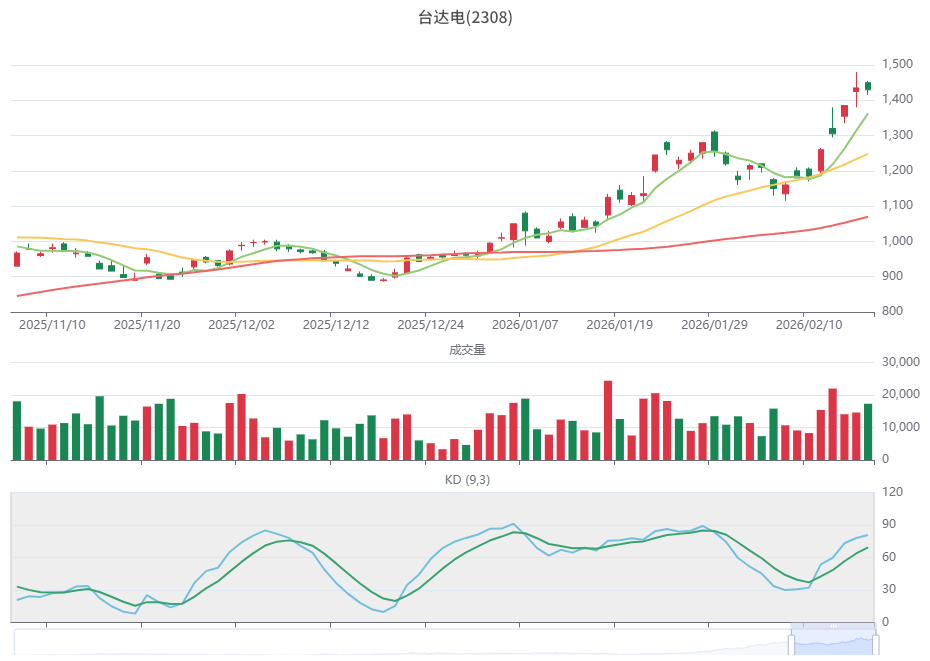930x661 pixels.
Task: Click the chart title 台达电(2308)
Action: [x=465, y=18]
